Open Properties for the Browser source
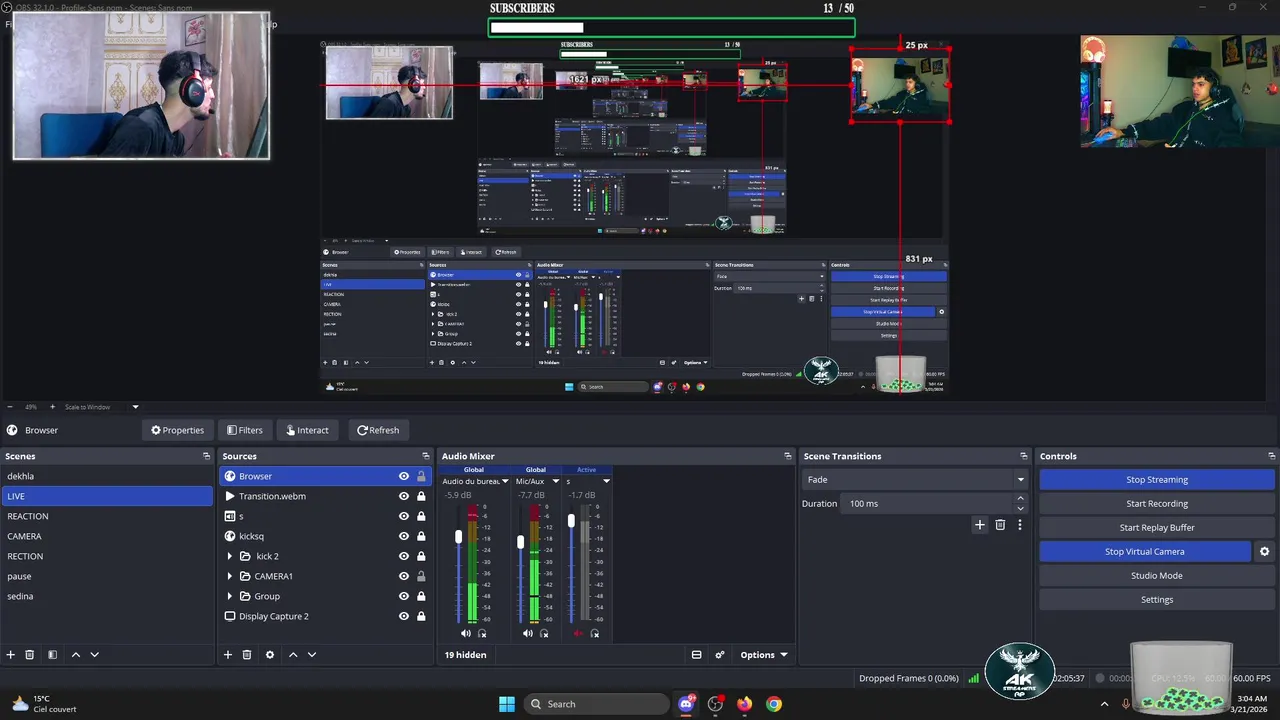Image resolution: width=1280 pixels, height=720 pixels. pos(177,430)
